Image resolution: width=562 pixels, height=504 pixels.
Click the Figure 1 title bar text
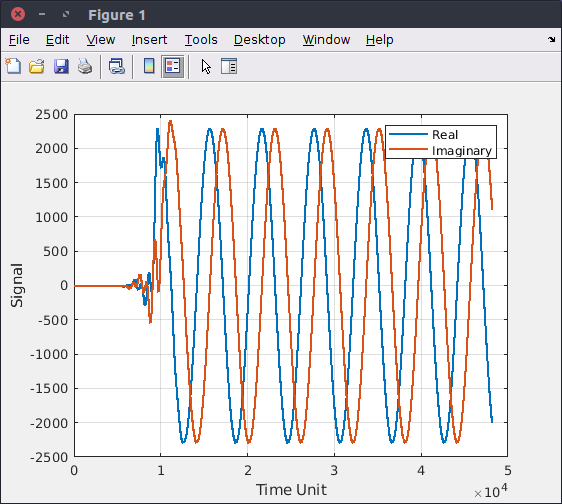click(117, 15)
